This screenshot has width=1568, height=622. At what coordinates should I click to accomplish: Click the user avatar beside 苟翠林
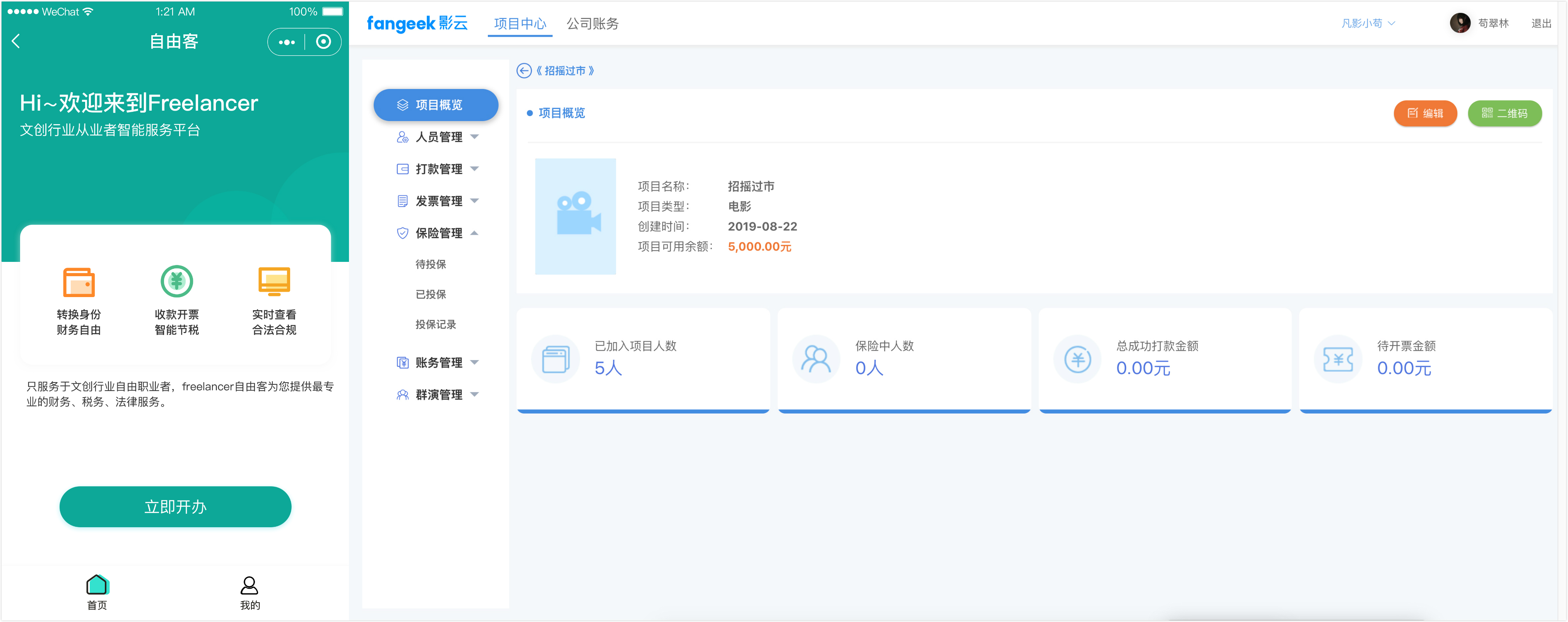1460,23
